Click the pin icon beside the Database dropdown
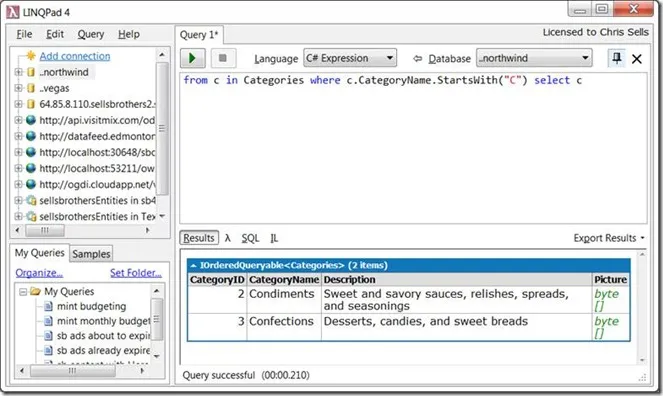 coord(616,58)
